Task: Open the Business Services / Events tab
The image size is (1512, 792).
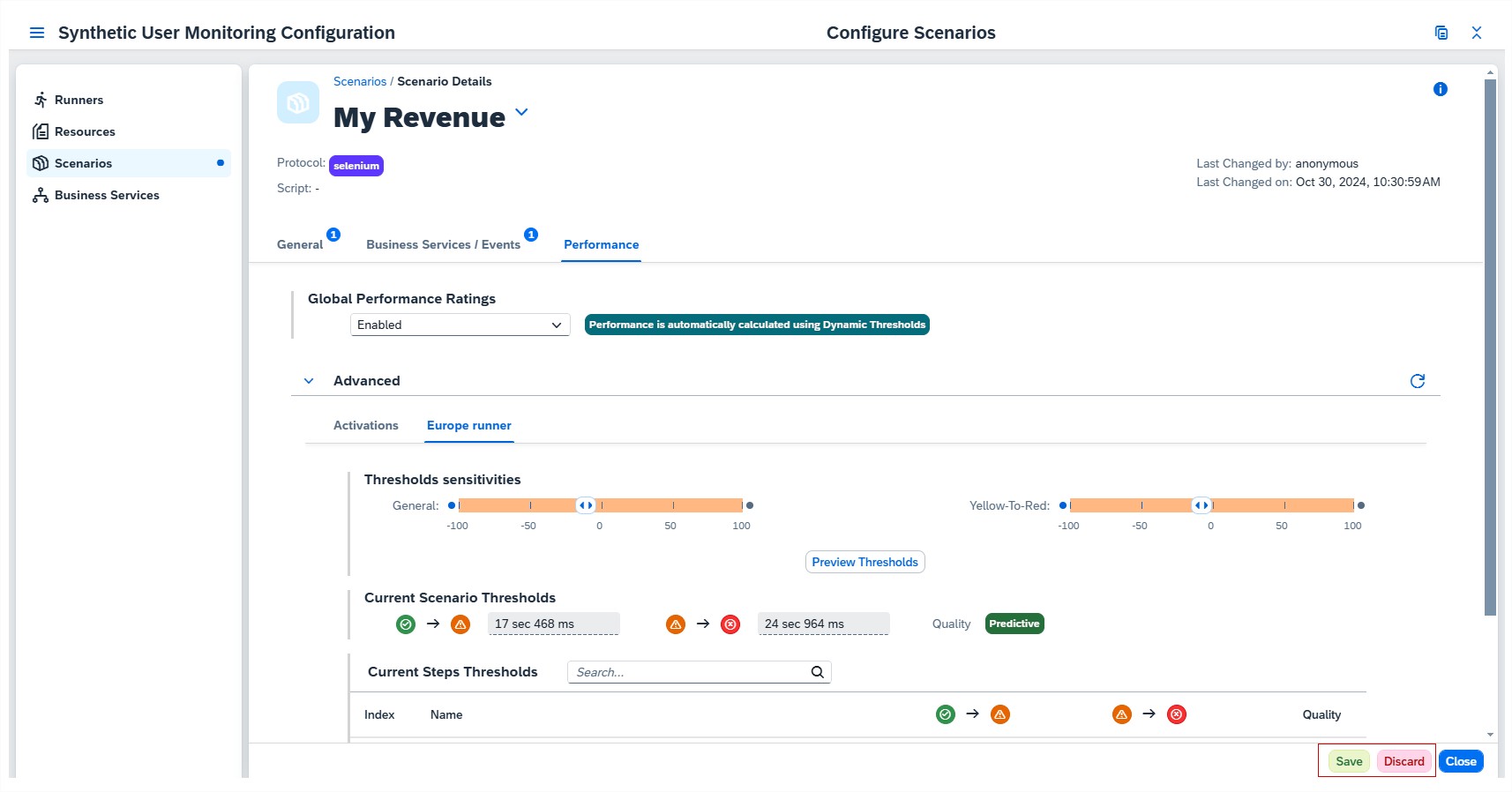Action: [443, 244]
